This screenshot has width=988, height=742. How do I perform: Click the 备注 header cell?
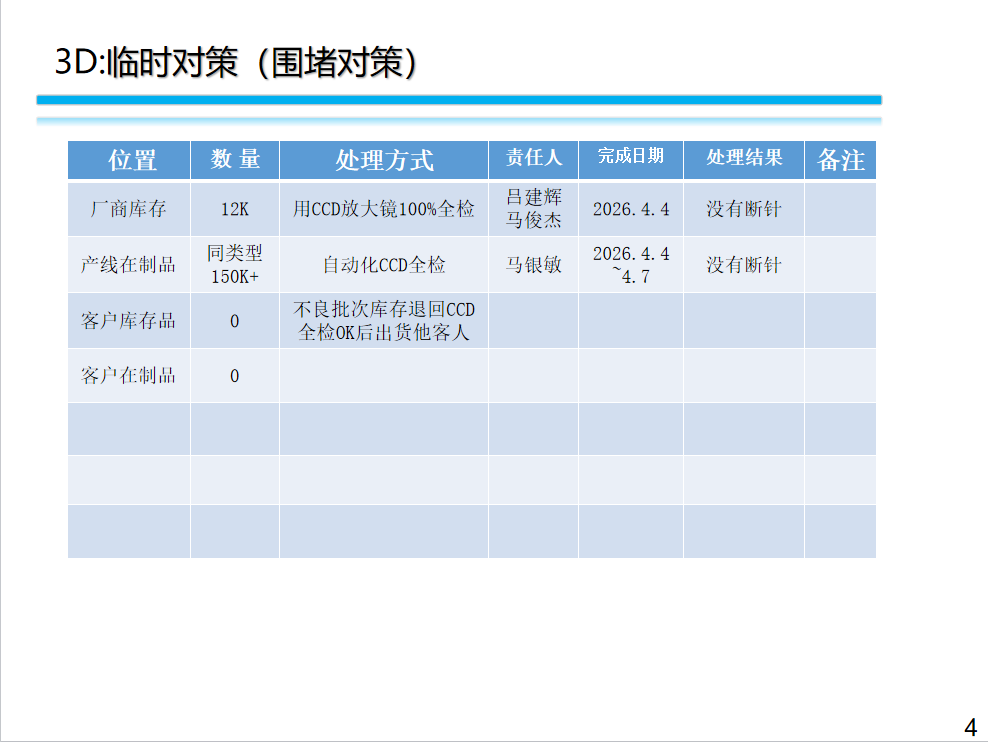[x=840, y=160]
